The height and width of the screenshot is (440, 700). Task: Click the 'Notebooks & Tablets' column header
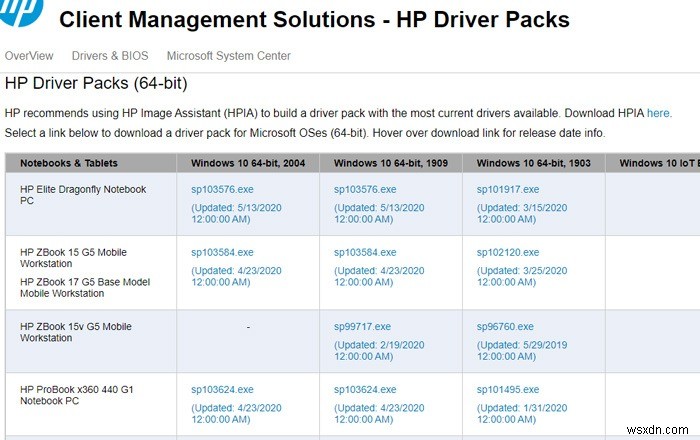pyautogui.click(x=69, y=163)
